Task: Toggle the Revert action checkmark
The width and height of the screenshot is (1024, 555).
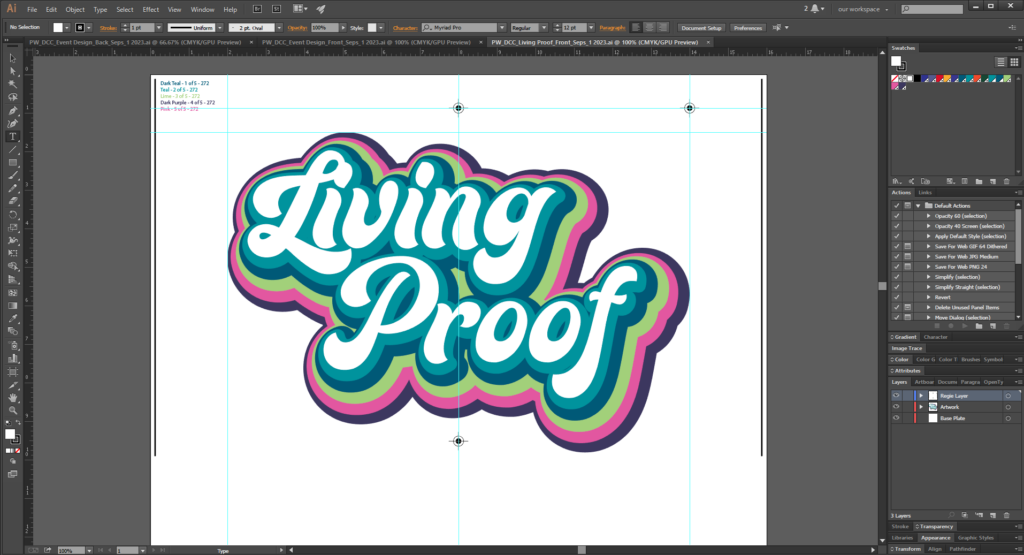Action: (897, 297)
